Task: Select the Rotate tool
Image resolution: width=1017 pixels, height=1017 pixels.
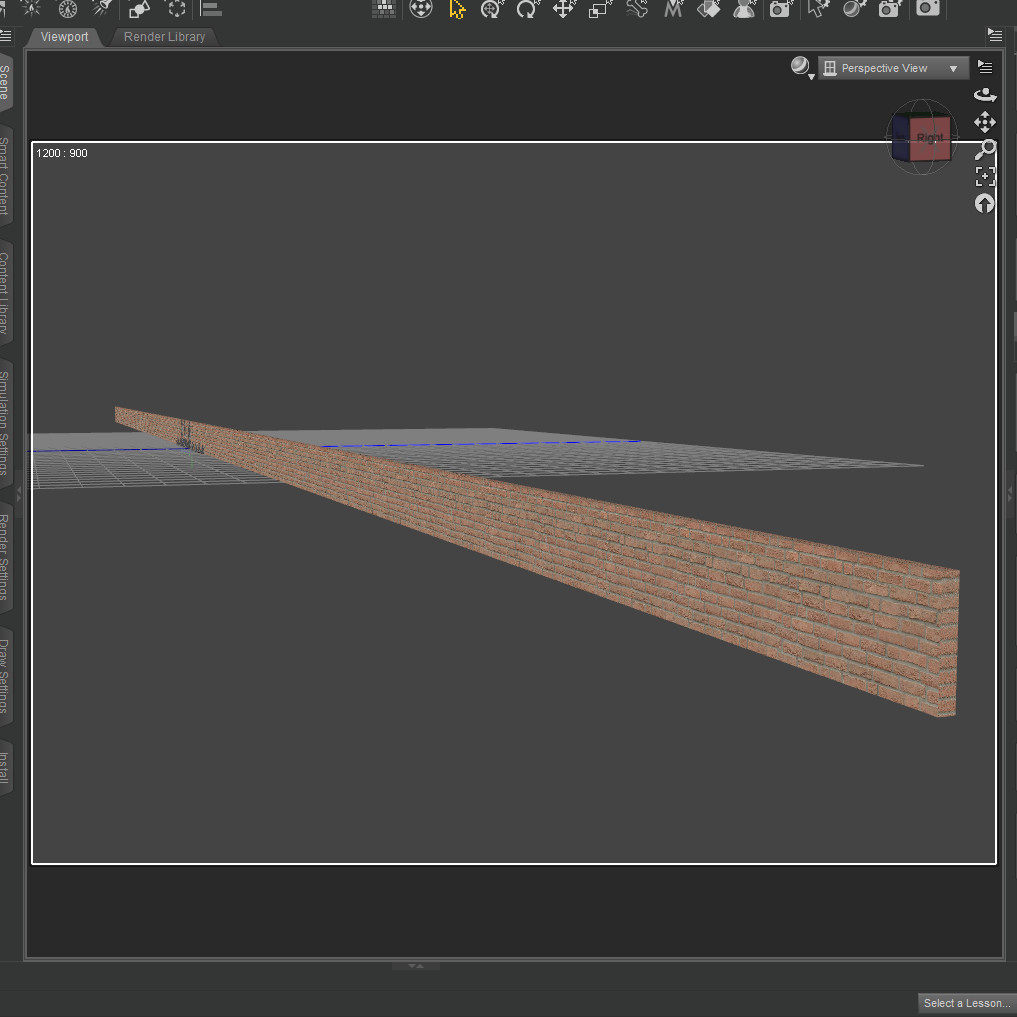Action: tap(527, 8)
